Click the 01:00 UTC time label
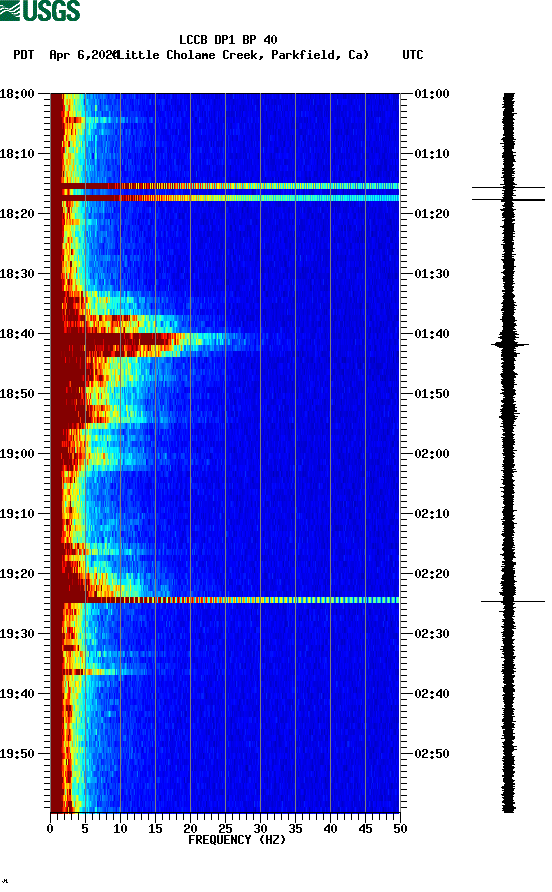Screen dimensions: 552x892 pyautogui.click(x=432, y=94)
